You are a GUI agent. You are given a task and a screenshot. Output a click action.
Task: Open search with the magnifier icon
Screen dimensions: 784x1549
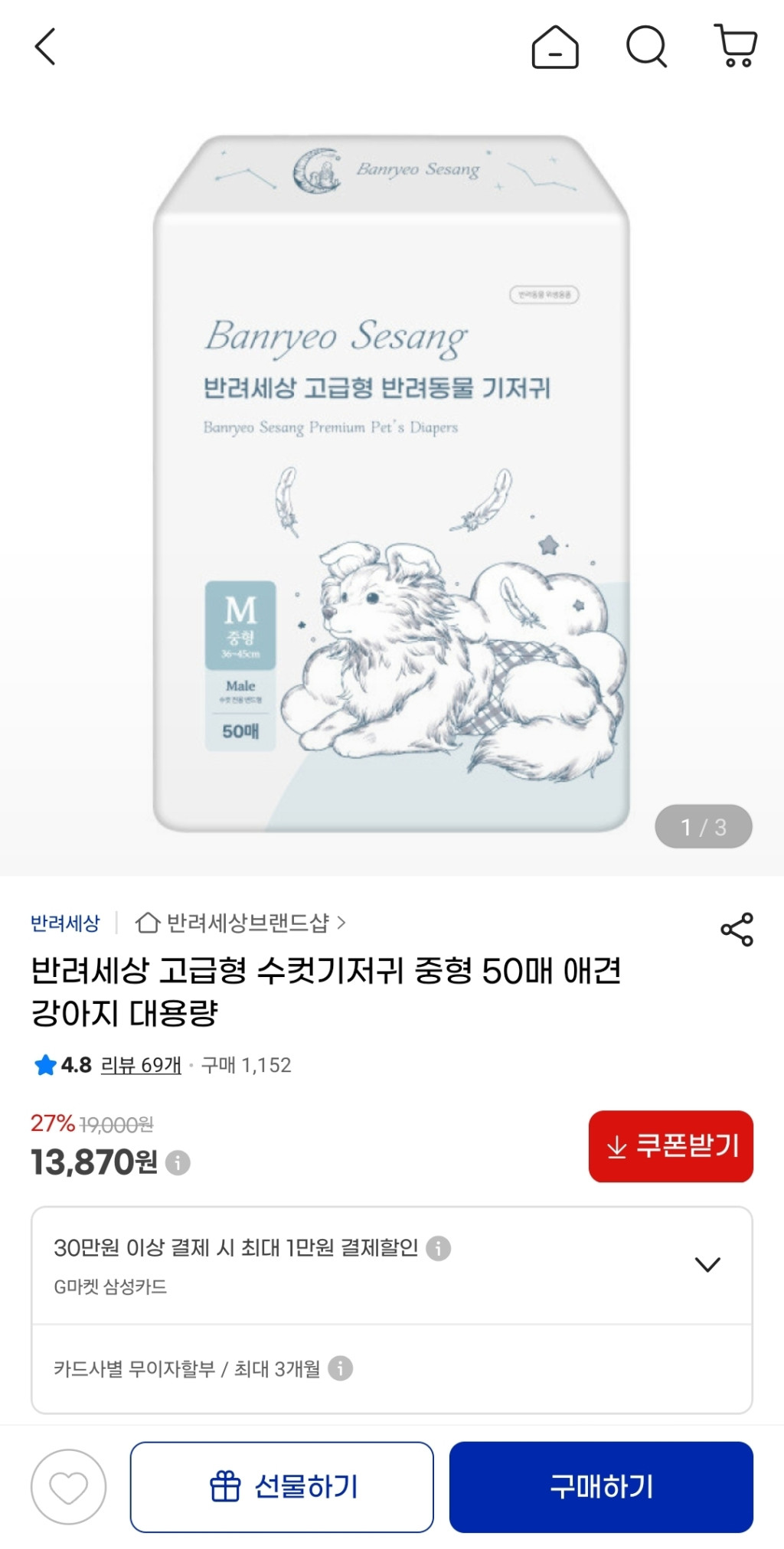647,47
